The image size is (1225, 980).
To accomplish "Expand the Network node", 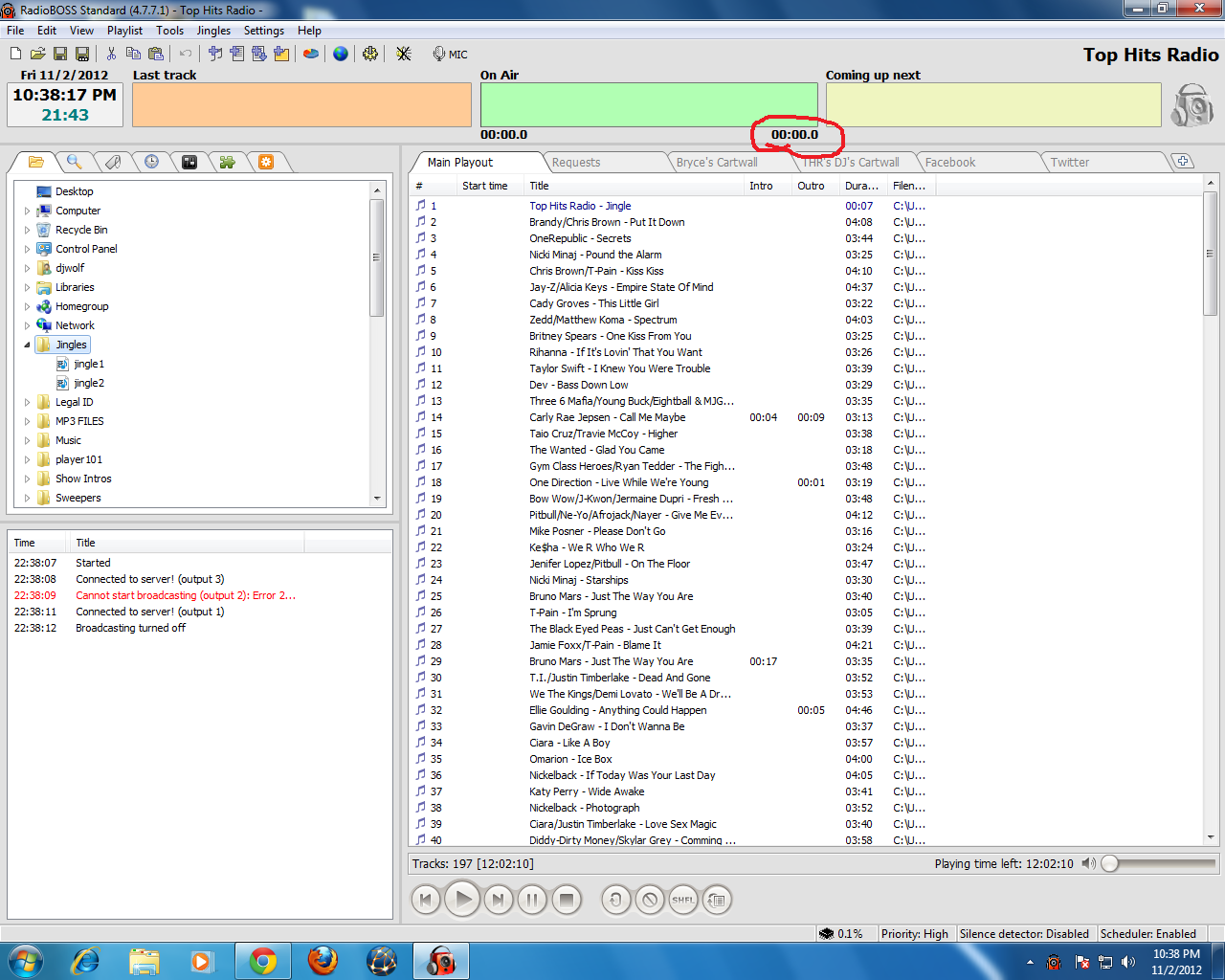I will [x=27, y=325].
